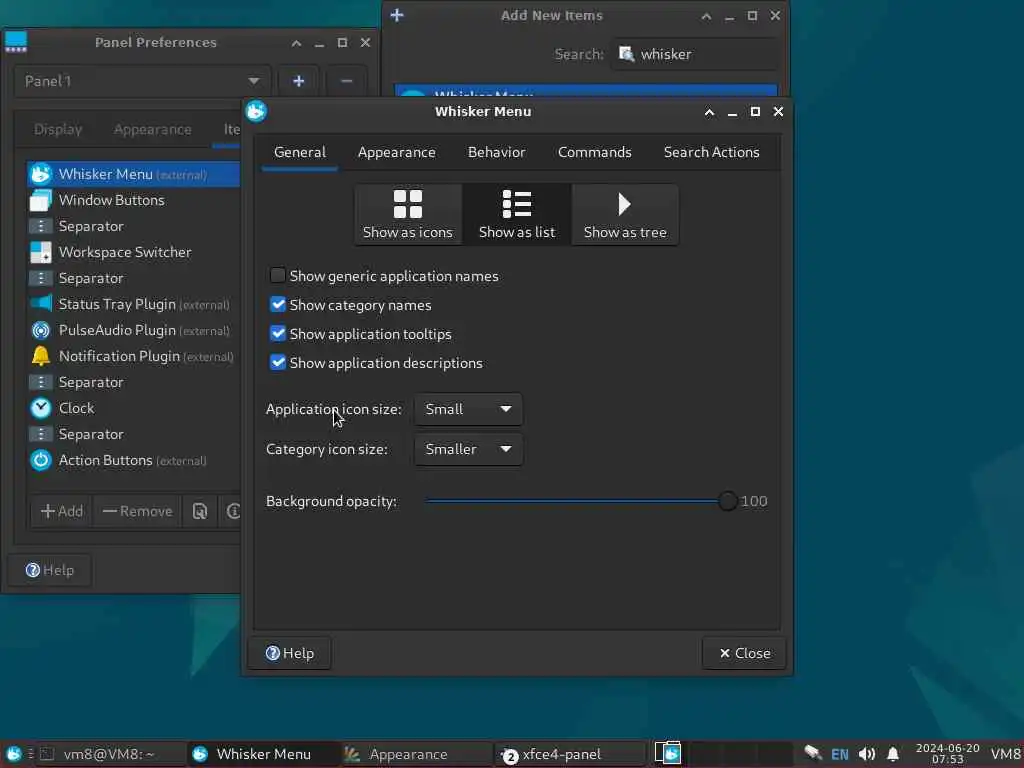Switch to the Behavior tab

pyautogui.click(x=496, y=152)
